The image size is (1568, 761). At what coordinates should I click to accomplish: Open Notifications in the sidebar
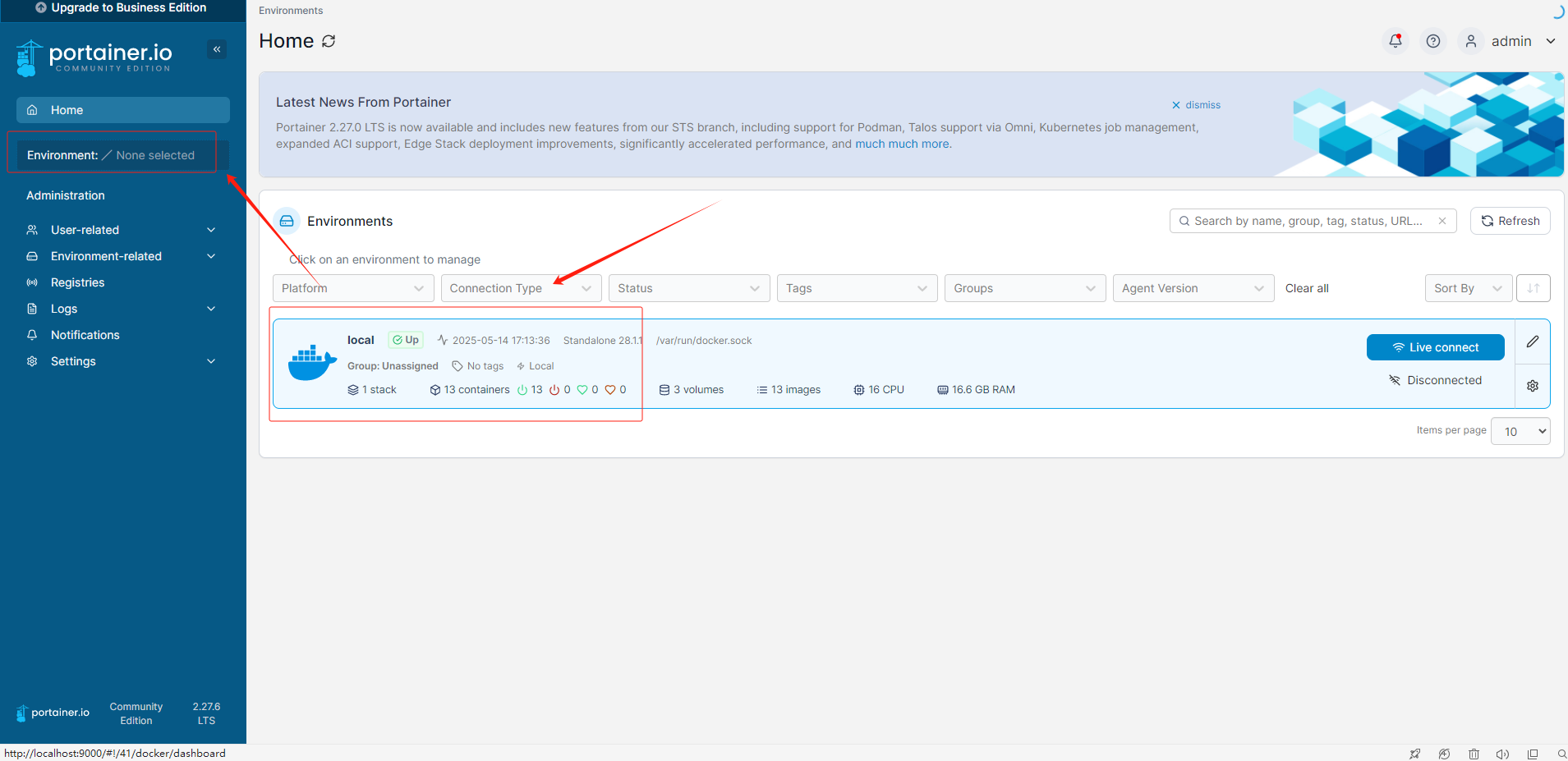coord(122,335)
